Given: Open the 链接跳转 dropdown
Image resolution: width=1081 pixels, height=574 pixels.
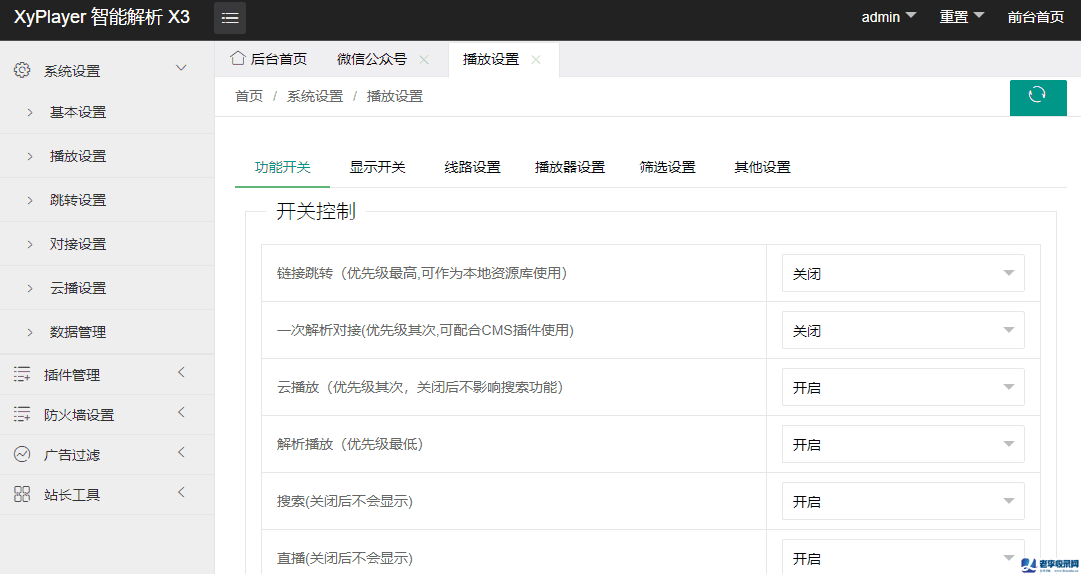Looking at the screenshot, I should pos(902,273).
